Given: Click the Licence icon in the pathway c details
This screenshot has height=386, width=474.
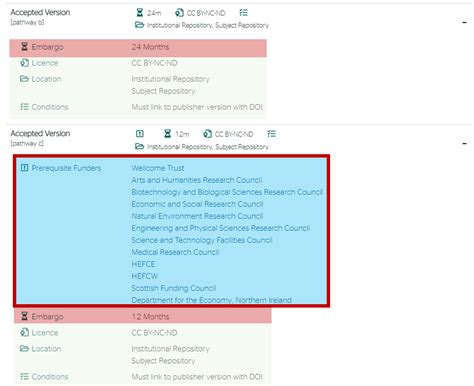Looking at the screenshot, I should tap(24, 332).
